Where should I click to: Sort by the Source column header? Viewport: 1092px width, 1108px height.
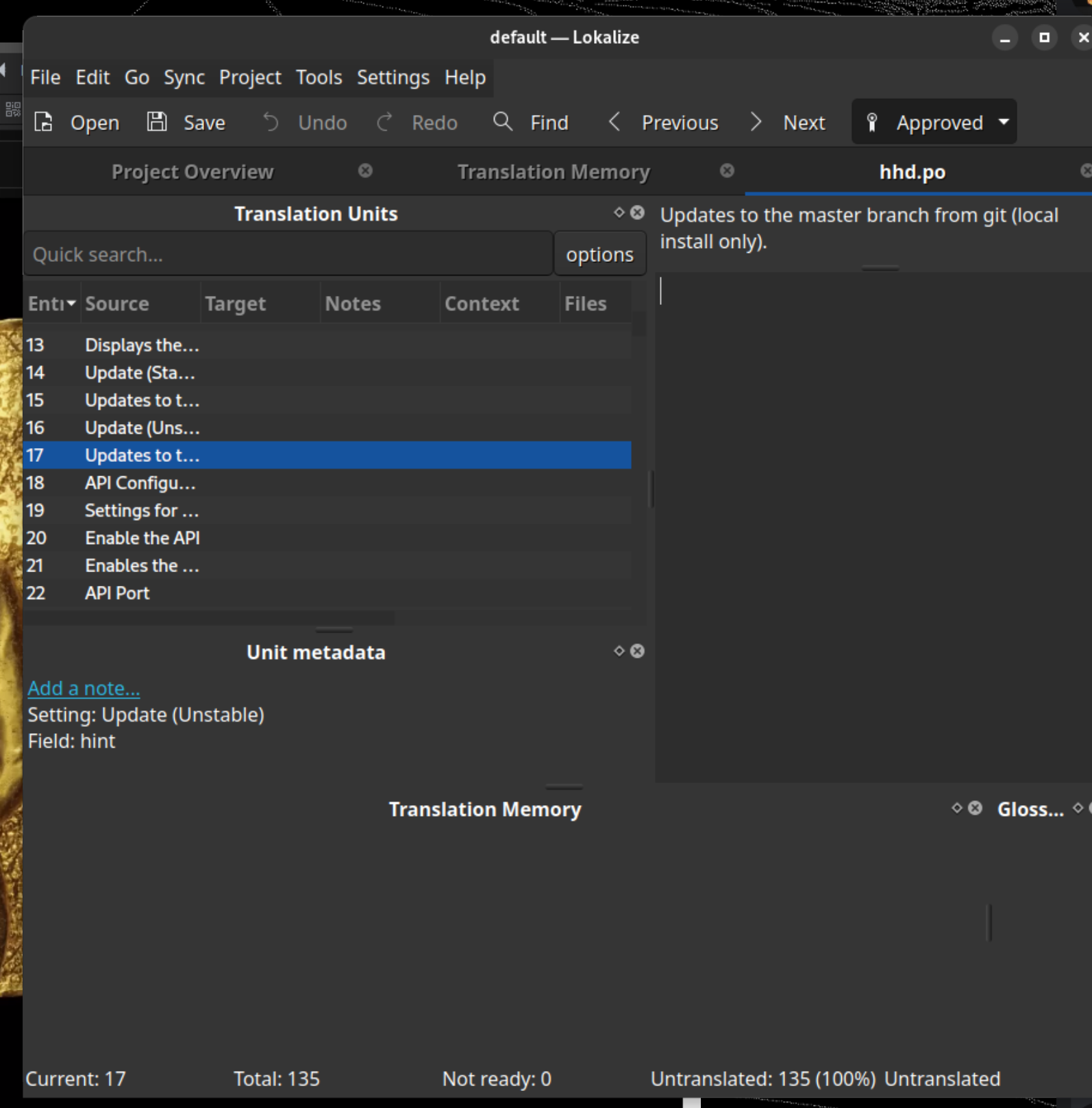click(x=140, y=304)
